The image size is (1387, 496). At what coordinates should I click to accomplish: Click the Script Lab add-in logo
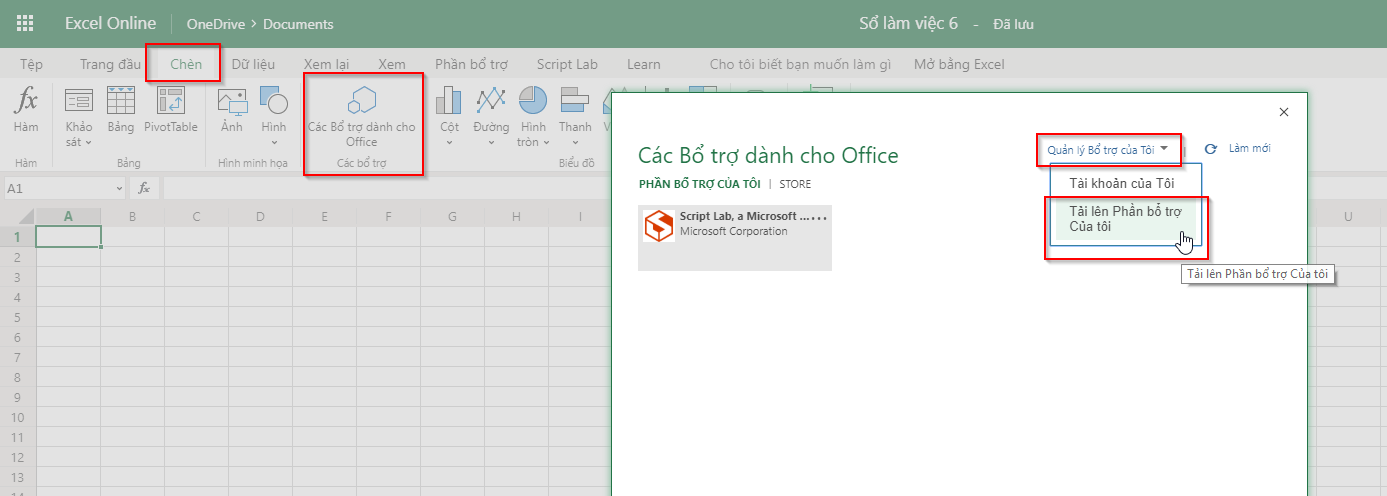(659, 226)
